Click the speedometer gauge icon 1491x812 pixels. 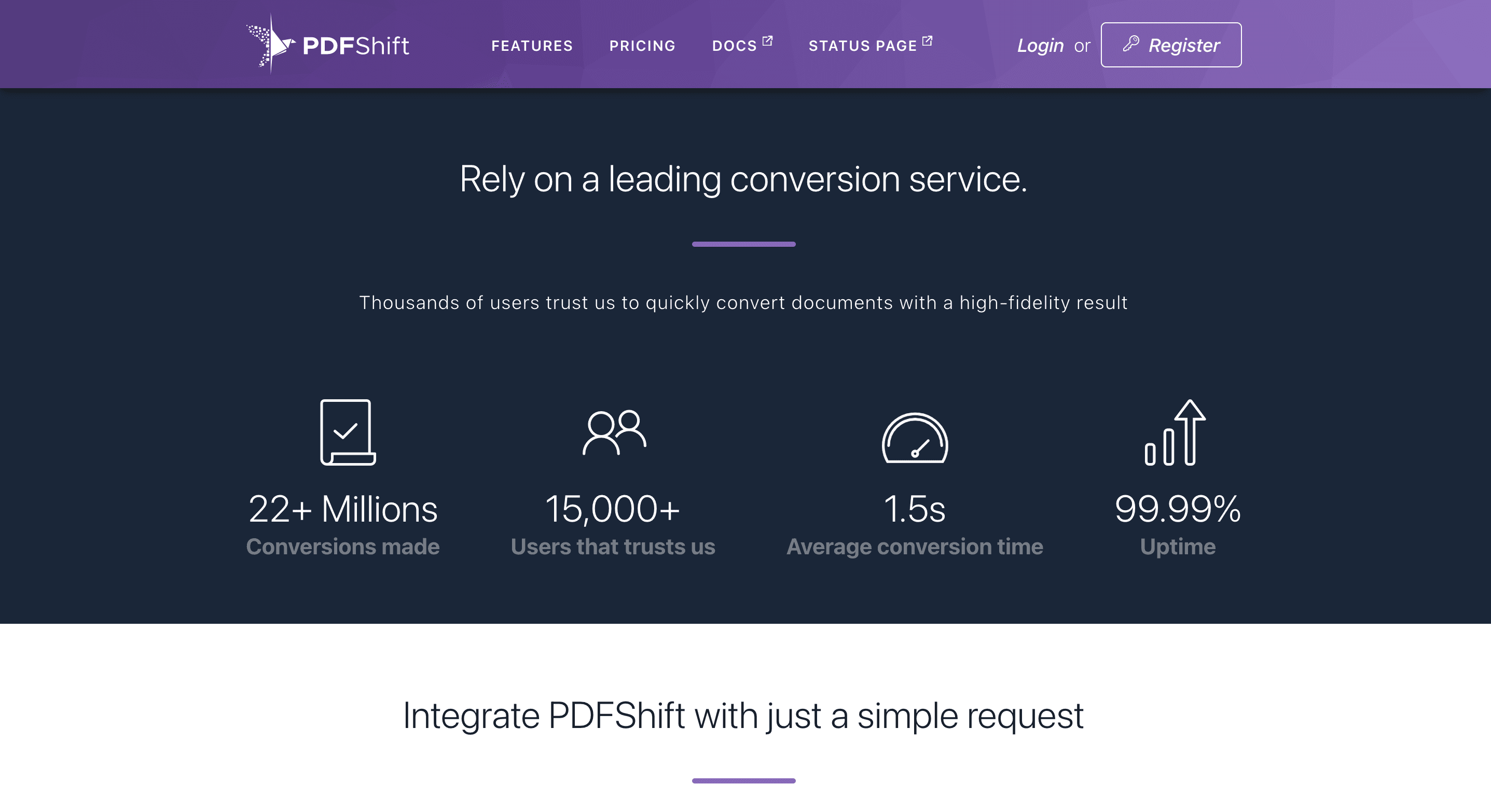tap(915, 438)
